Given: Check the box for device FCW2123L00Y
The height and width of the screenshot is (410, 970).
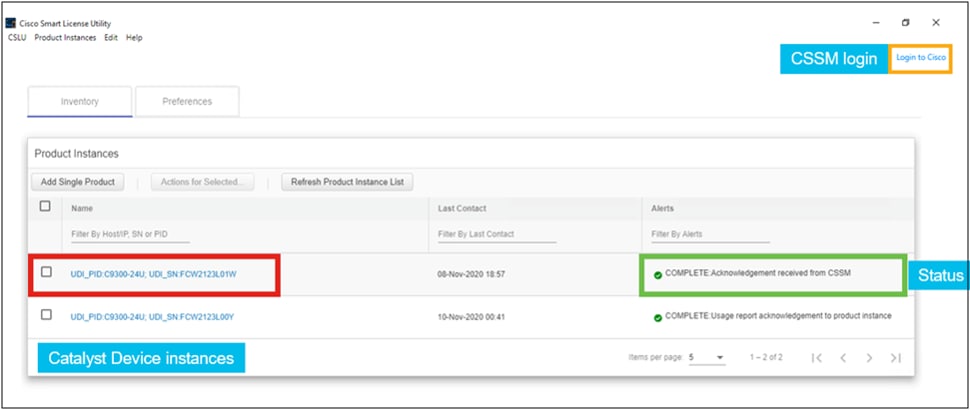Looking at the screenshot, I should point(46,315).
